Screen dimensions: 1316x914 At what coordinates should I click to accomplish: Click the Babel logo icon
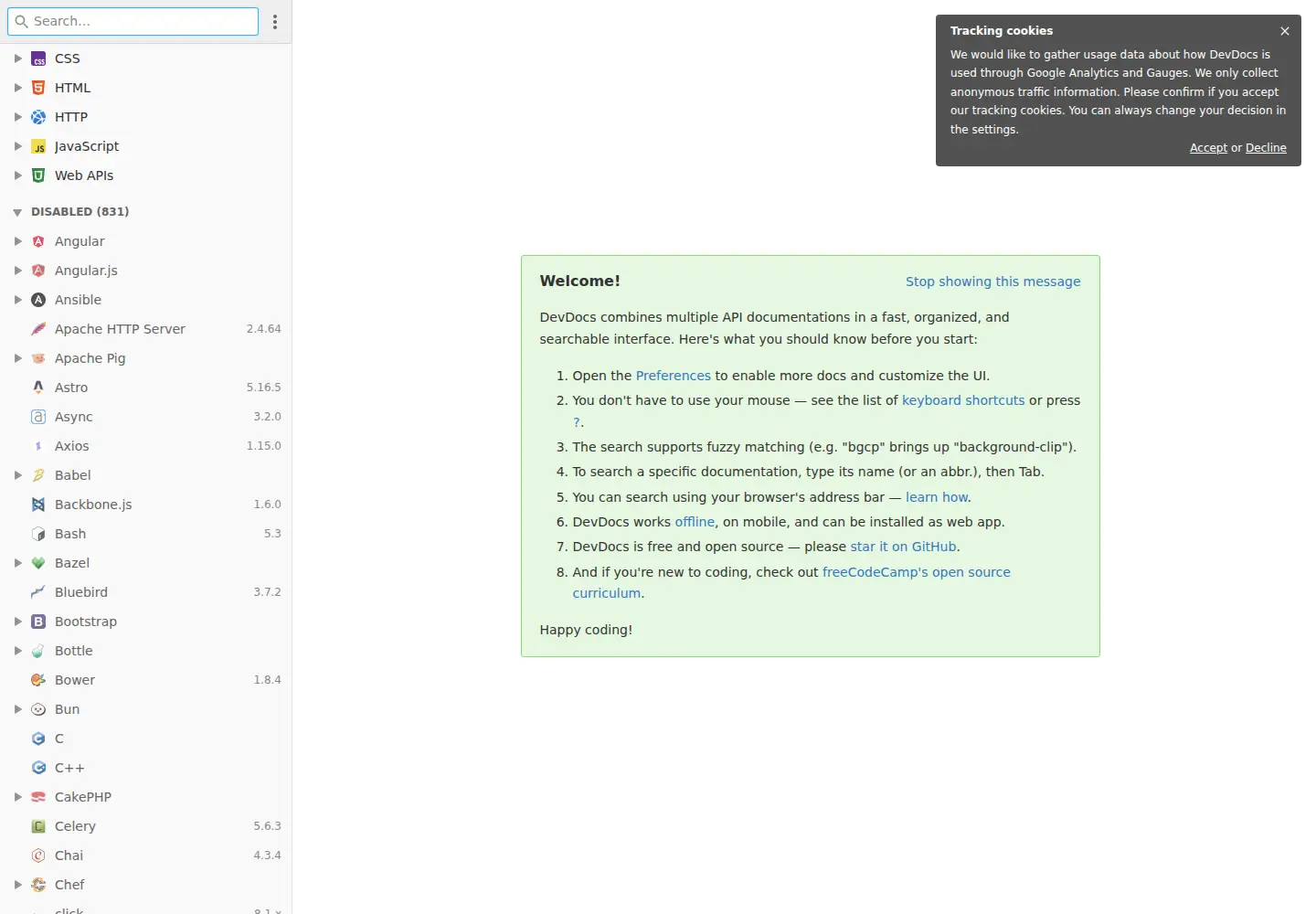coord(38,475)
